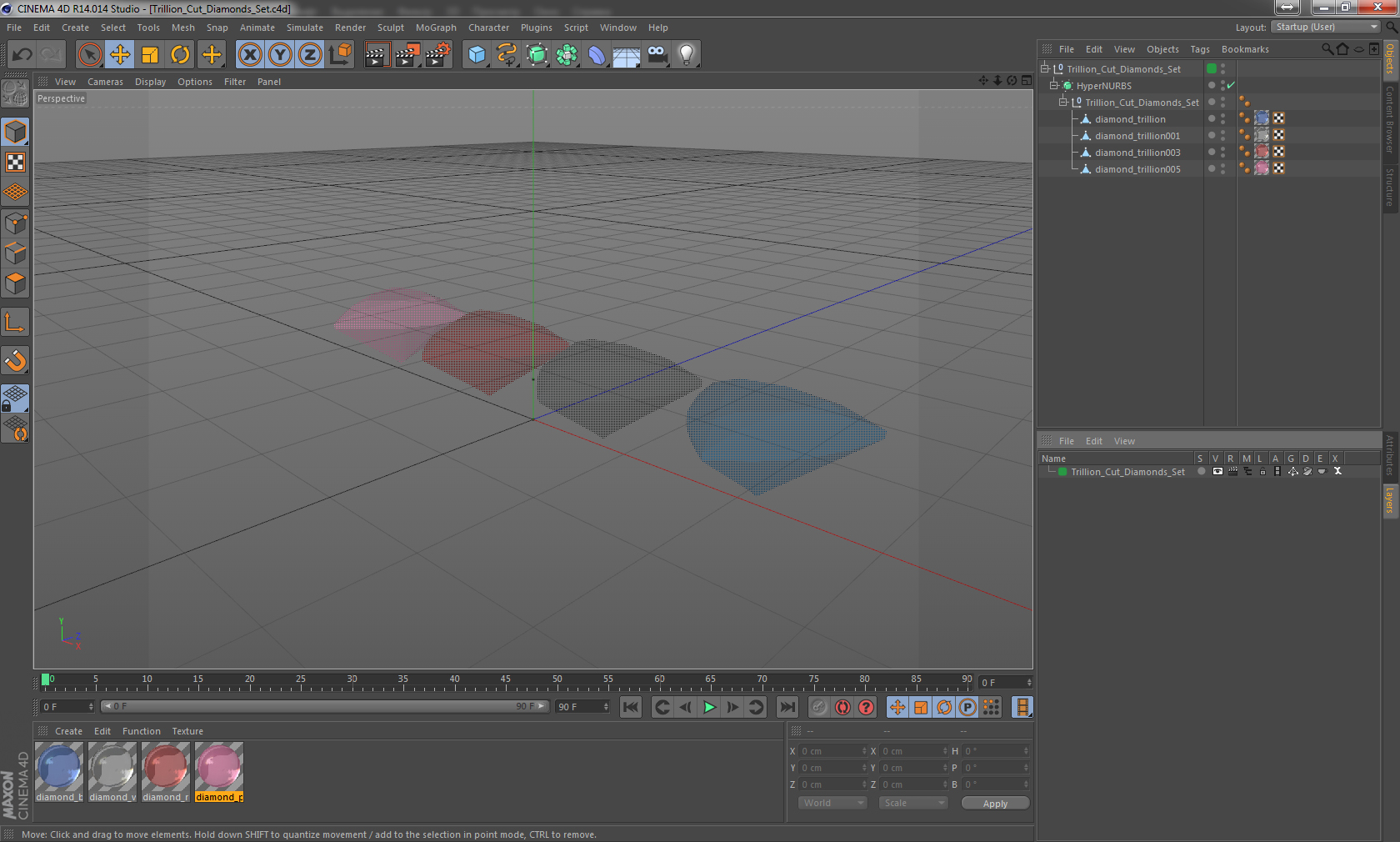The height and width of the screenshot is (842, 1400).
Task: Add a Cube primitive object
Action: (477, 55)
